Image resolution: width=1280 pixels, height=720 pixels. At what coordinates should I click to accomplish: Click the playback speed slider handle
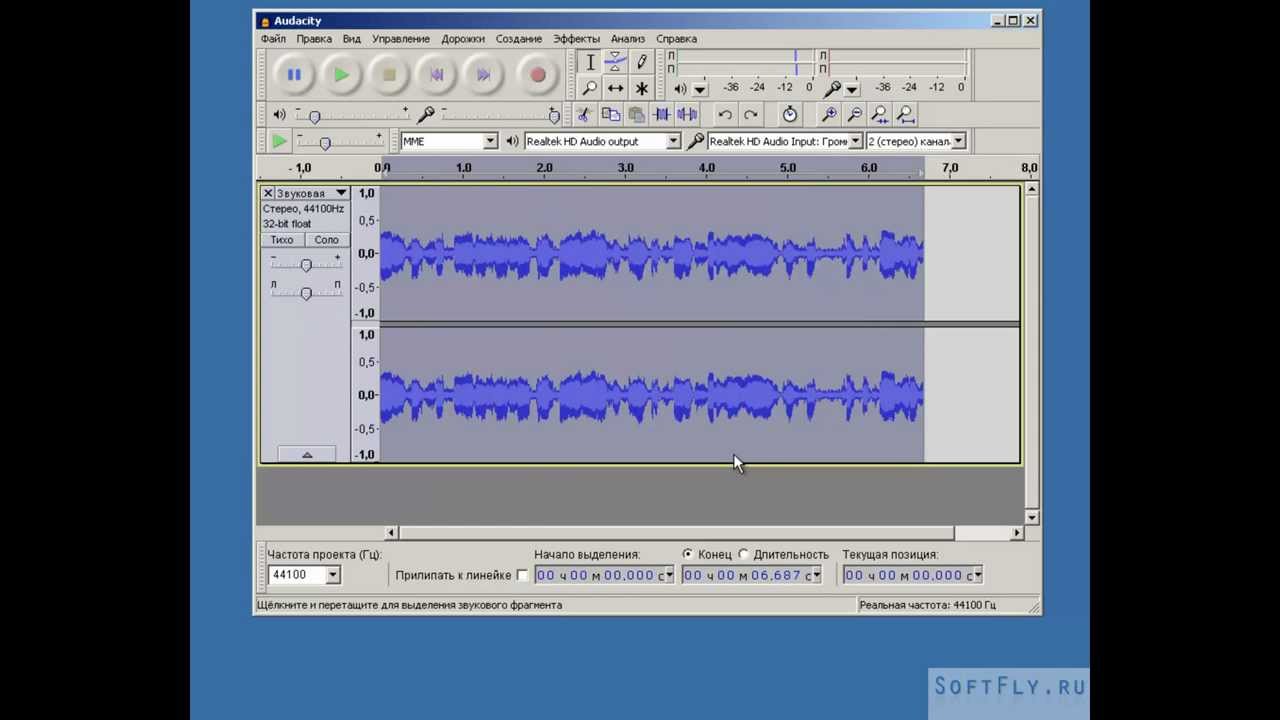[324, 143]
